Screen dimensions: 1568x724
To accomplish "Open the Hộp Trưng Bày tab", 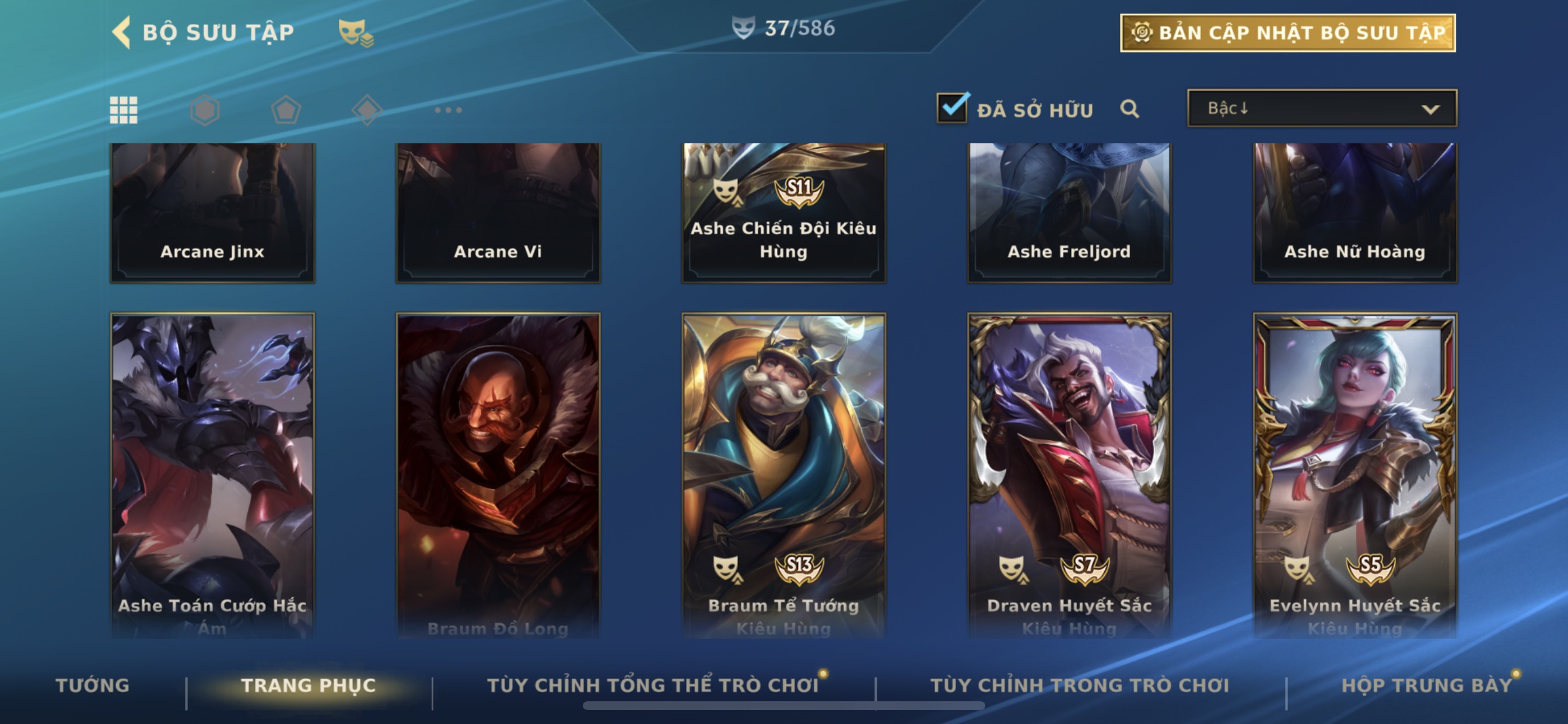I will (1426, 685).
